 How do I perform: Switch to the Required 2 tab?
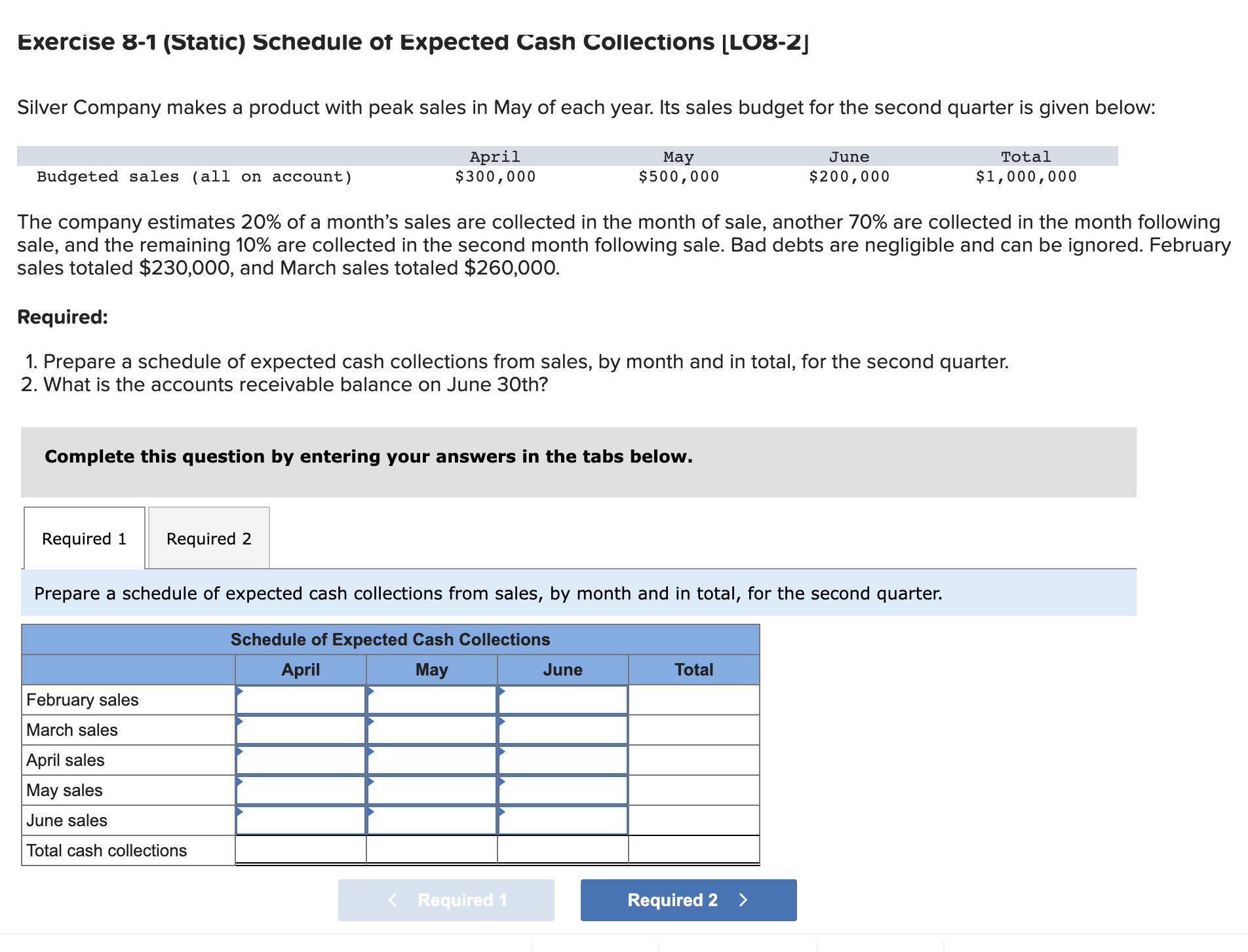point(208,538)
